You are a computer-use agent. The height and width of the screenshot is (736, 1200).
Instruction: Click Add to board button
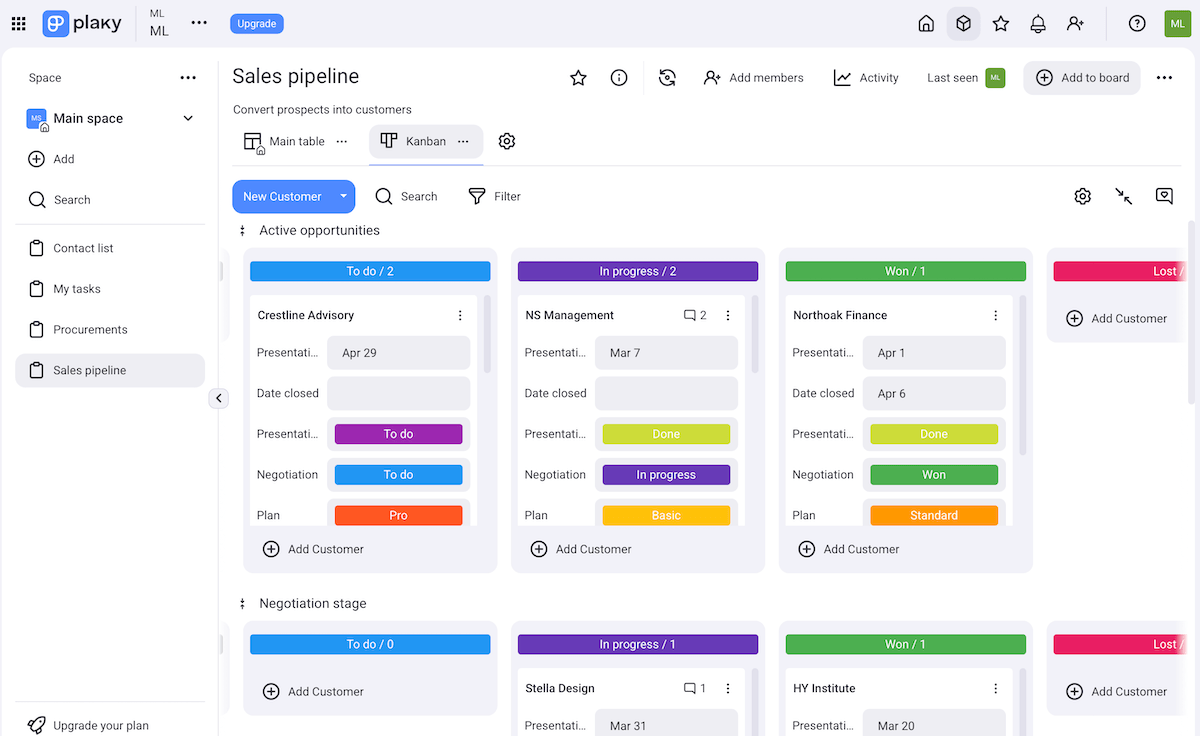[x=1082, y=78]
